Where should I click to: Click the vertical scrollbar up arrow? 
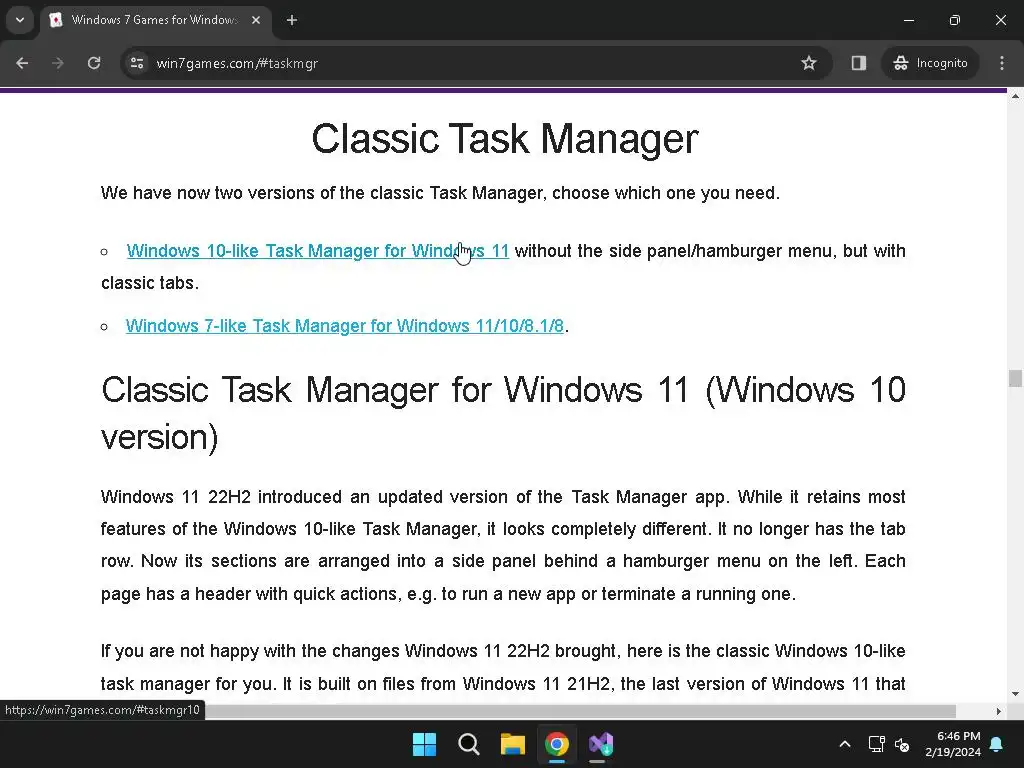[x=1015, y=97]
